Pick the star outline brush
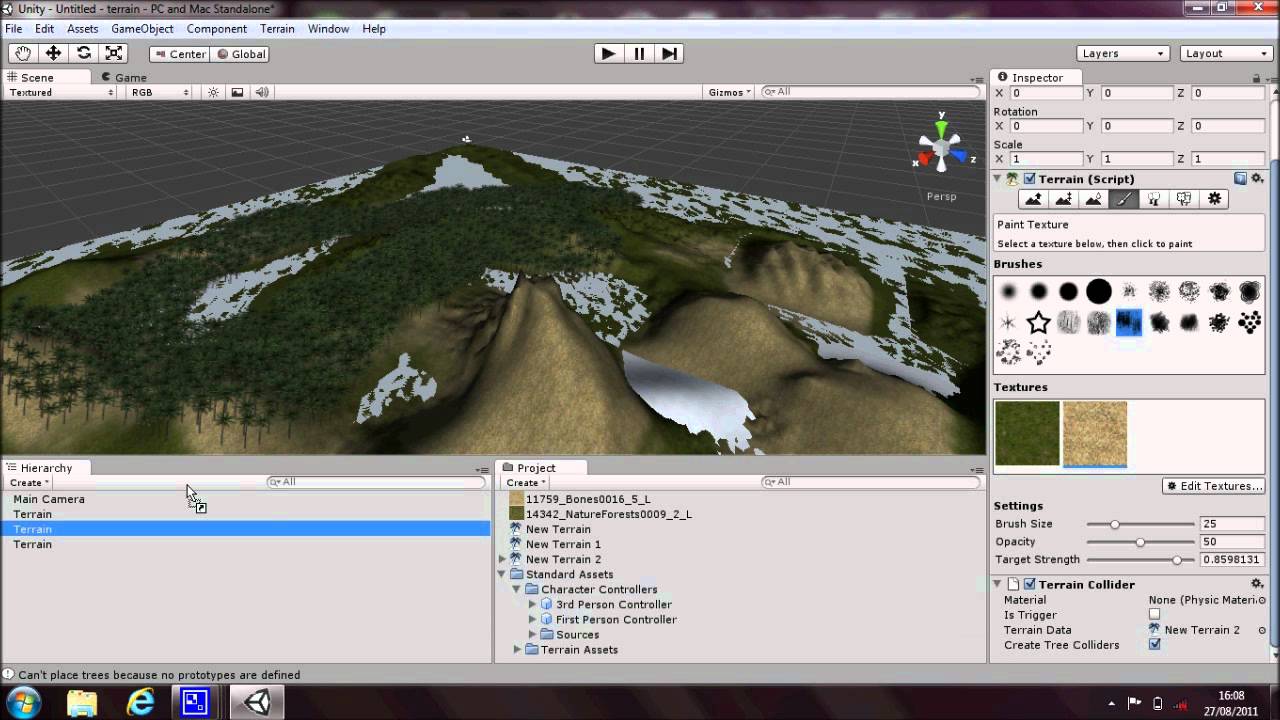 coord(1039,322)
